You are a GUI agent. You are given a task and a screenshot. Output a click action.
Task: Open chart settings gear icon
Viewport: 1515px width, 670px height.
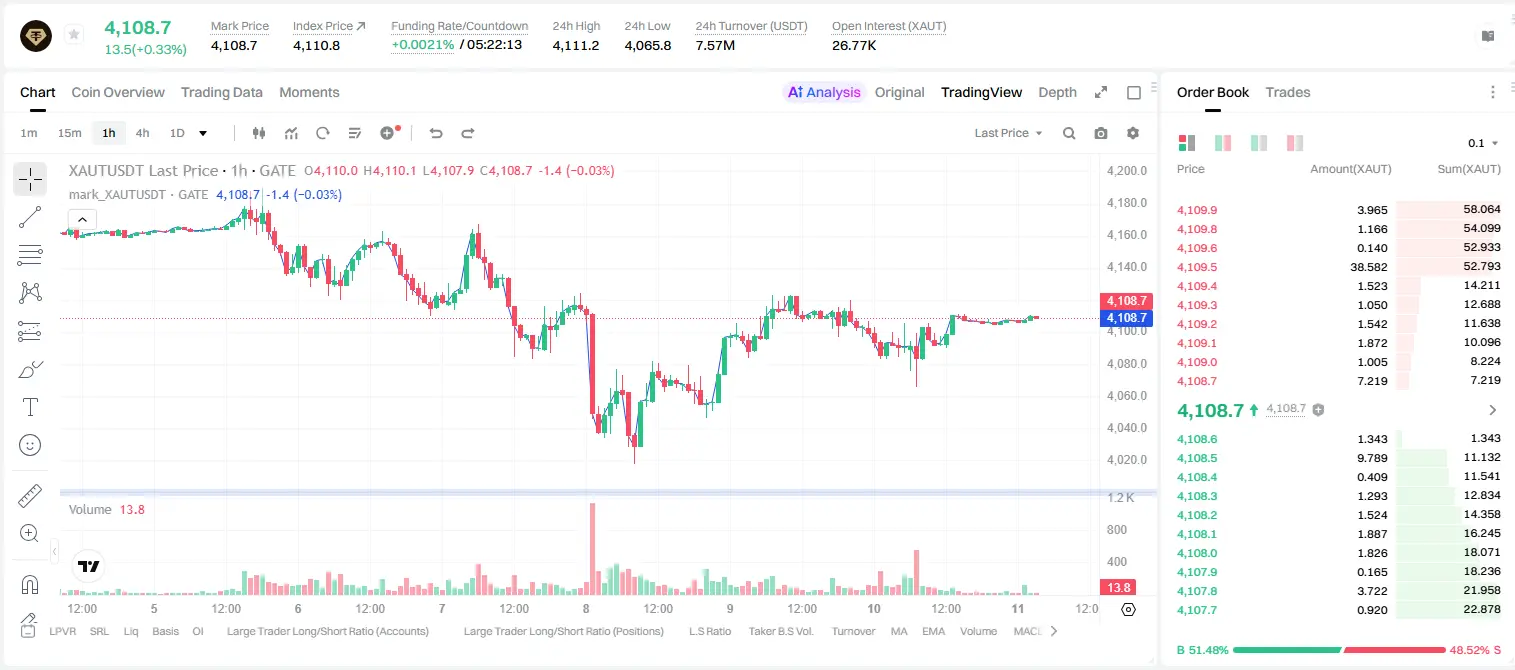pyautogui.click(x=1133, y=133)
